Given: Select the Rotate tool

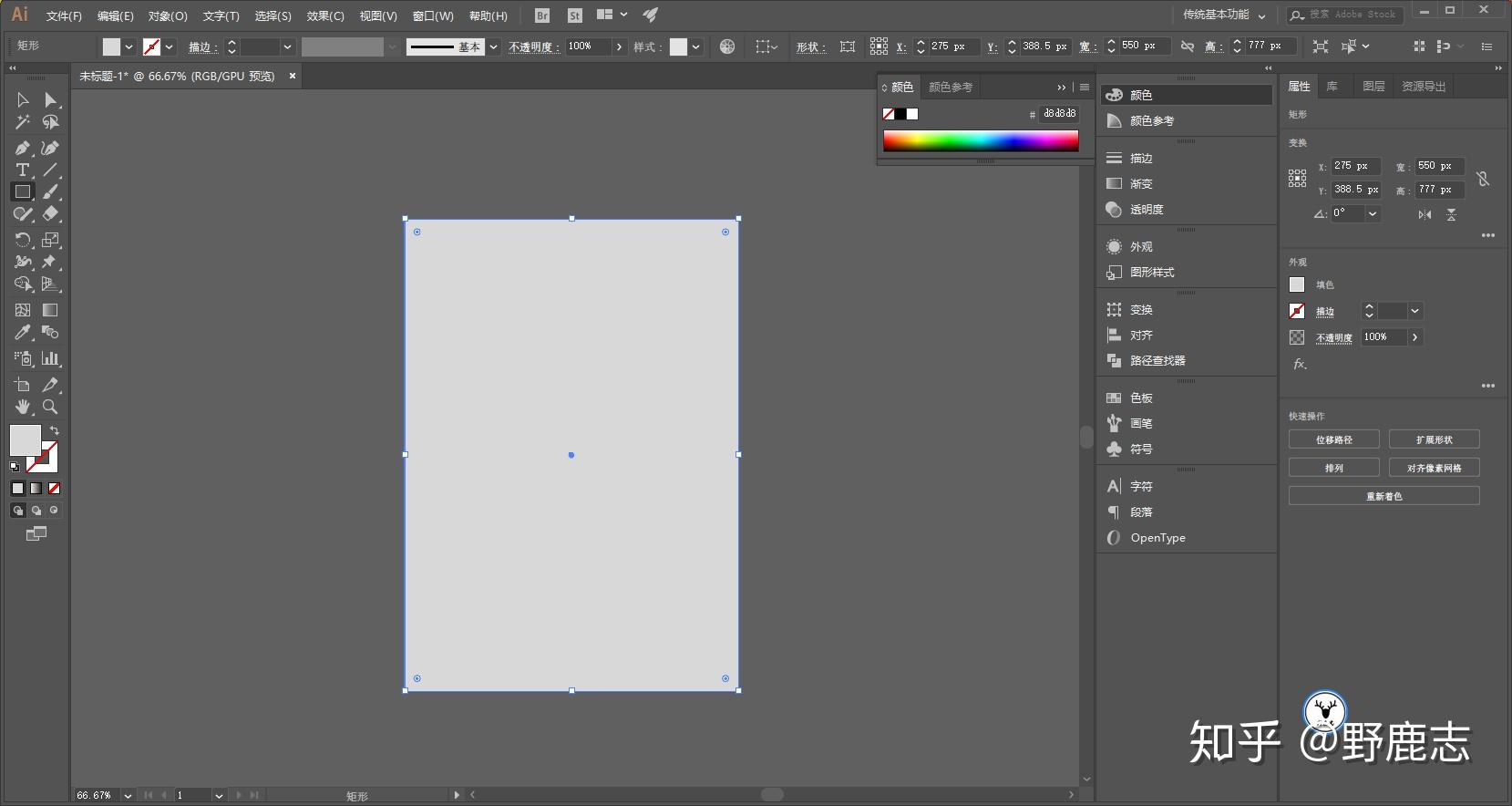Looking at the screenshot, I should (23, 240).
